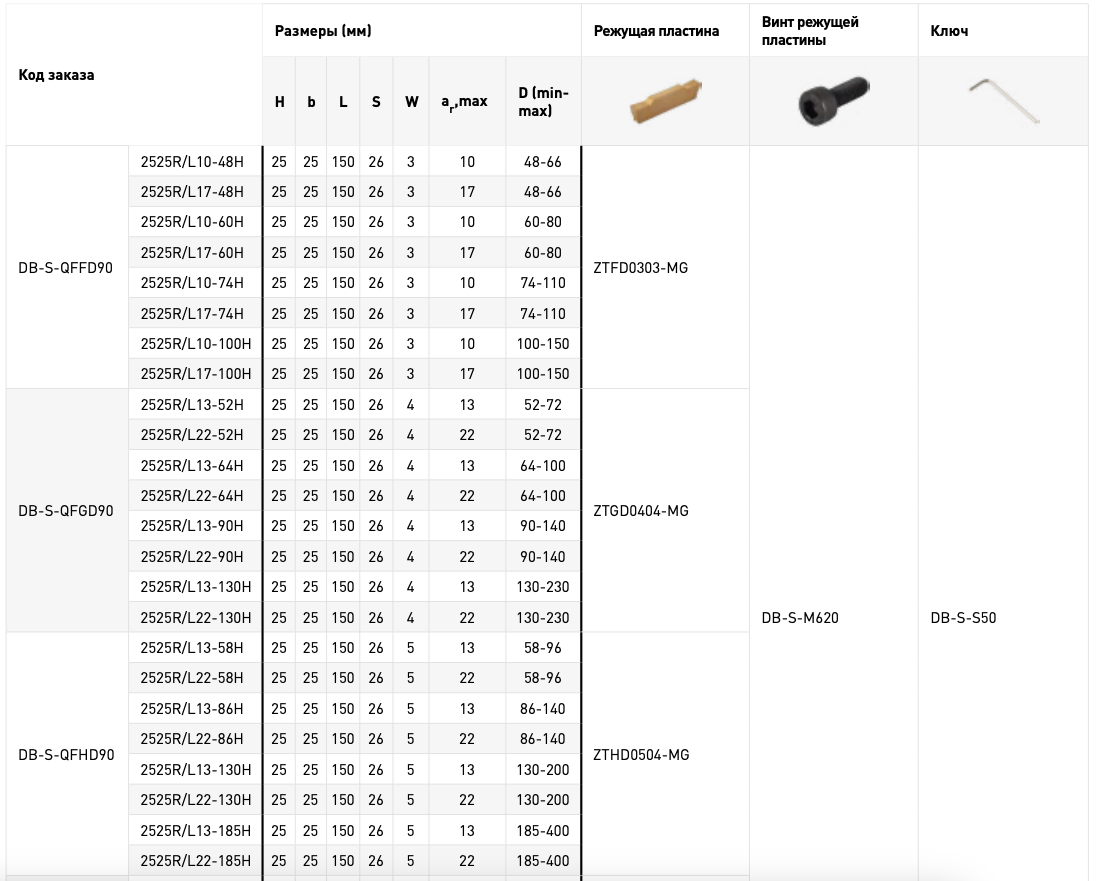The image size is (1097, 881).
Task: Click the DB-S-M620 screw code
Action: [800, 618]
